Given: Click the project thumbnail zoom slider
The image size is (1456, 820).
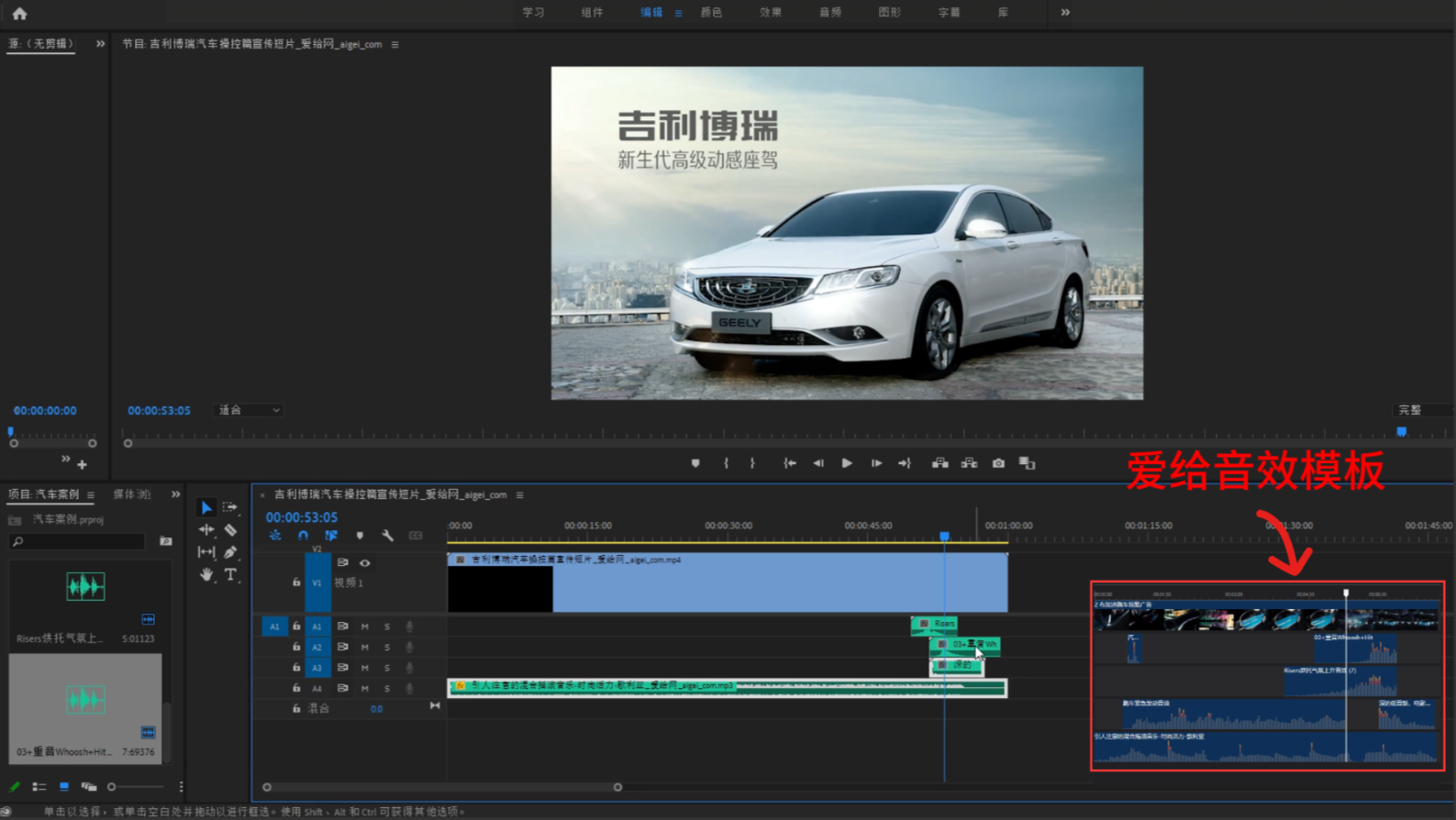Looking at the screenshot, I should click(136, 787).
